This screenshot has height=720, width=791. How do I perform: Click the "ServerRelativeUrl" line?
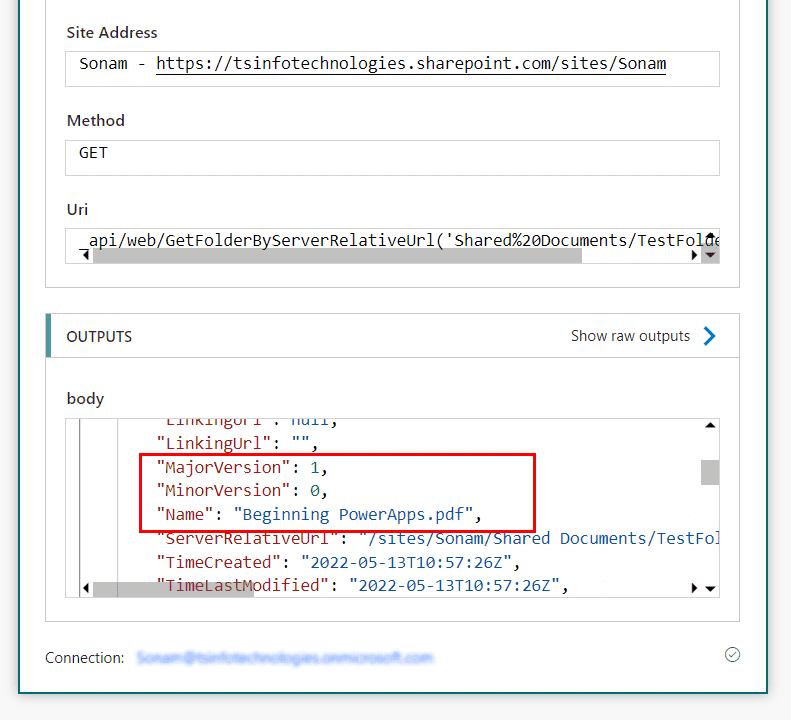pyautogui.click(x=437, y=538)
